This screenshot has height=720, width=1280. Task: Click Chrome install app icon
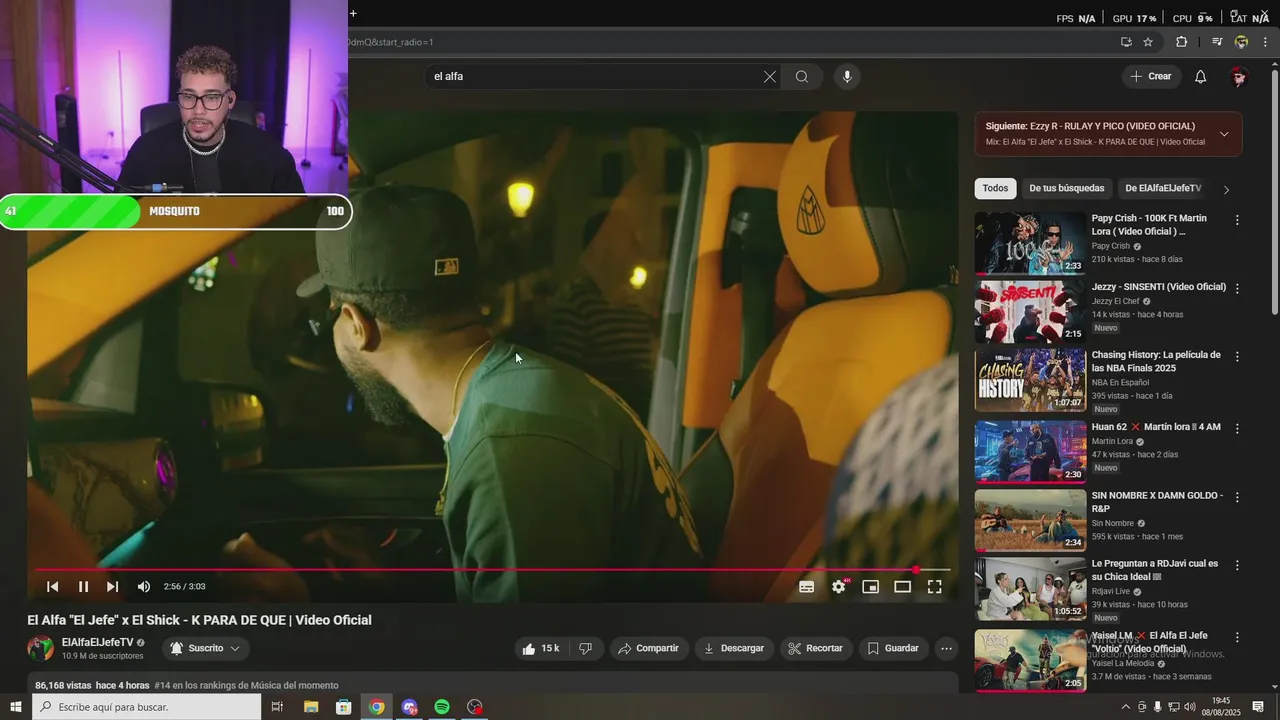1126,42
